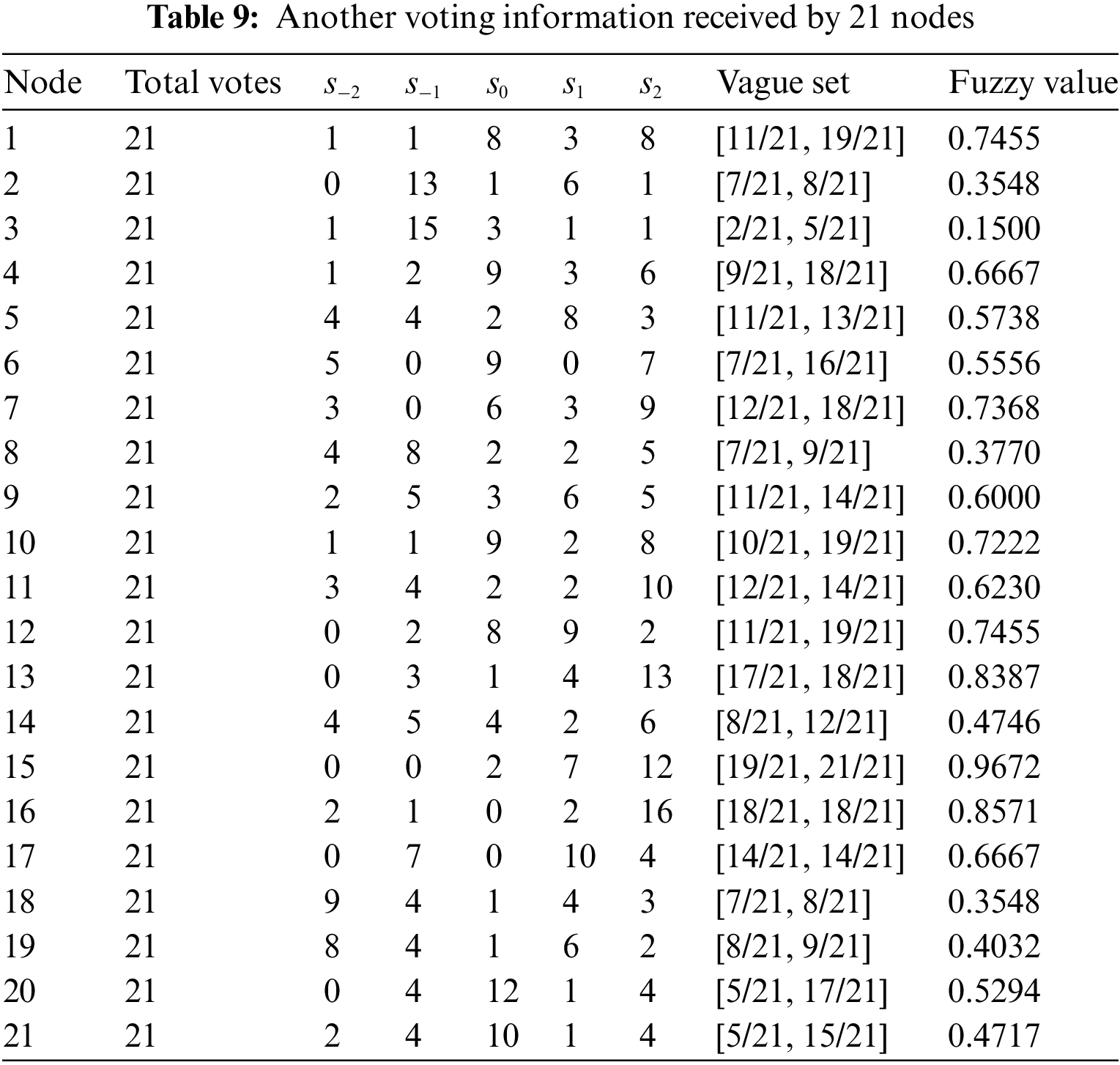Viewport: 1120px width, 1065px height.
Task: Click the 'Node' column header
Action: click(x=42, y=83)
